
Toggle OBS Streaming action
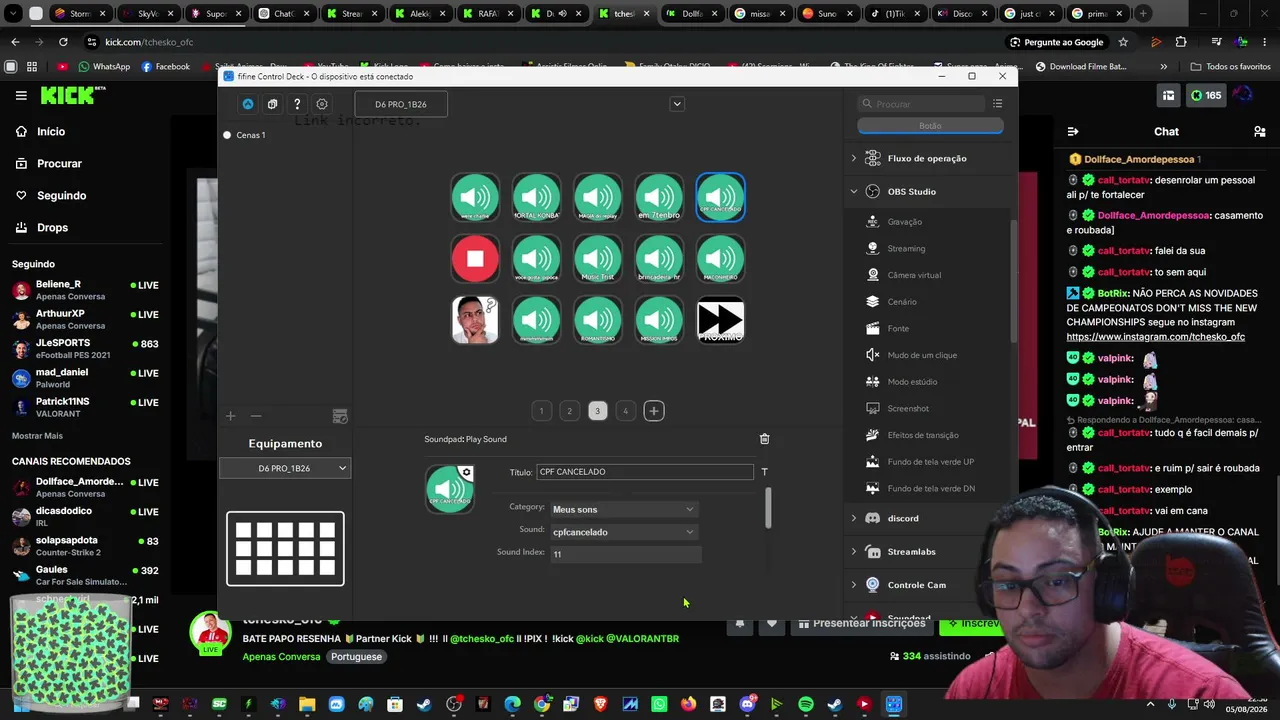[x=906, y=249]
